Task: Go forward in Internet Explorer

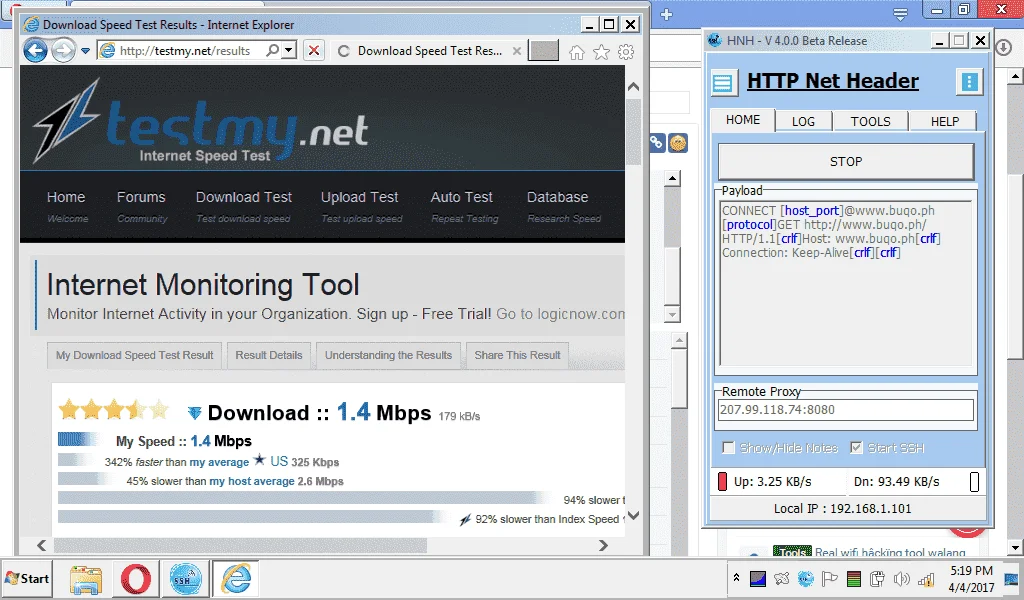Action: (63, 50)
